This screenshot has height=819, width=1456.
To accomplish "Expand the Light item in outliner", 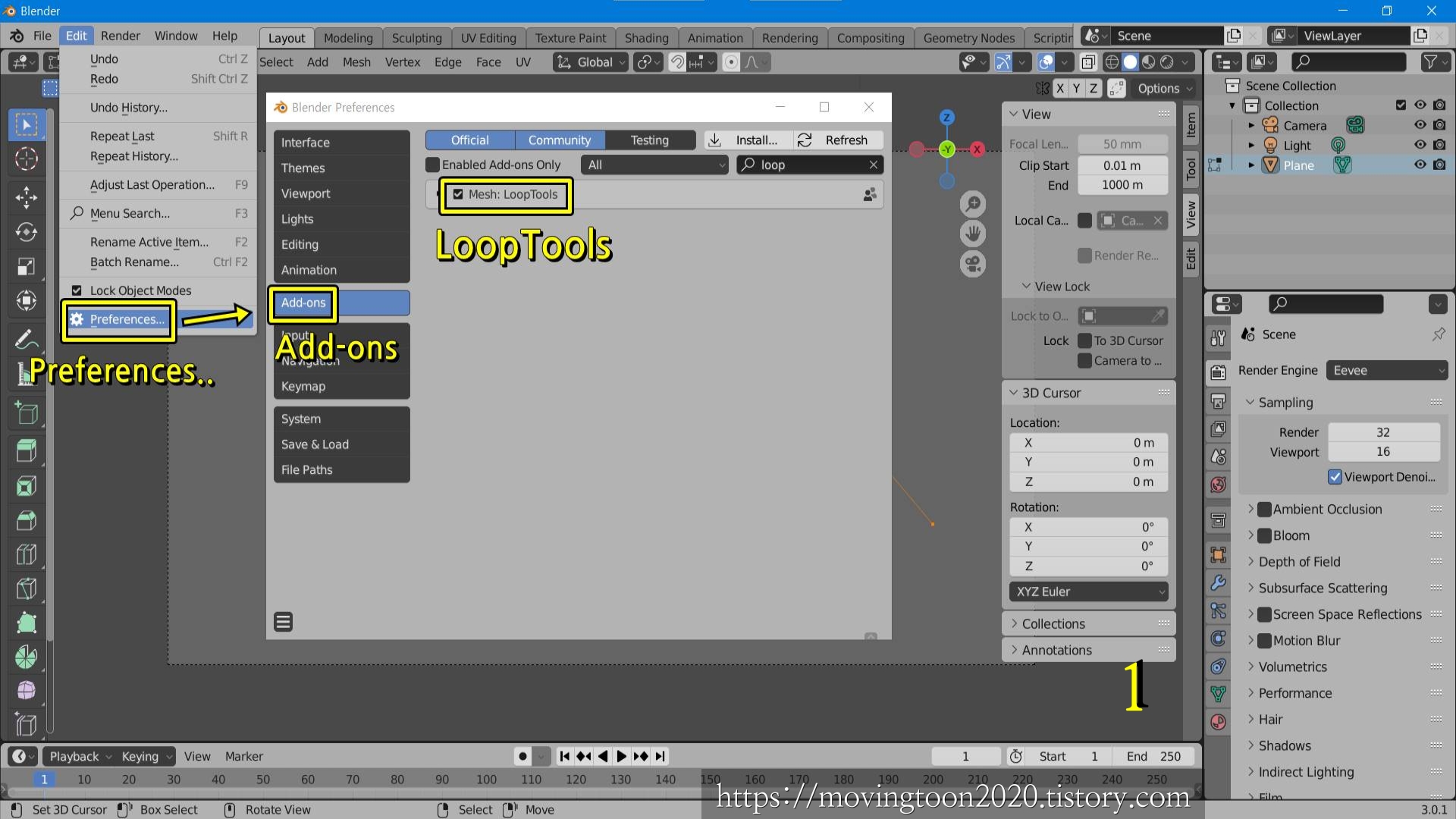I will [1251, 145].
